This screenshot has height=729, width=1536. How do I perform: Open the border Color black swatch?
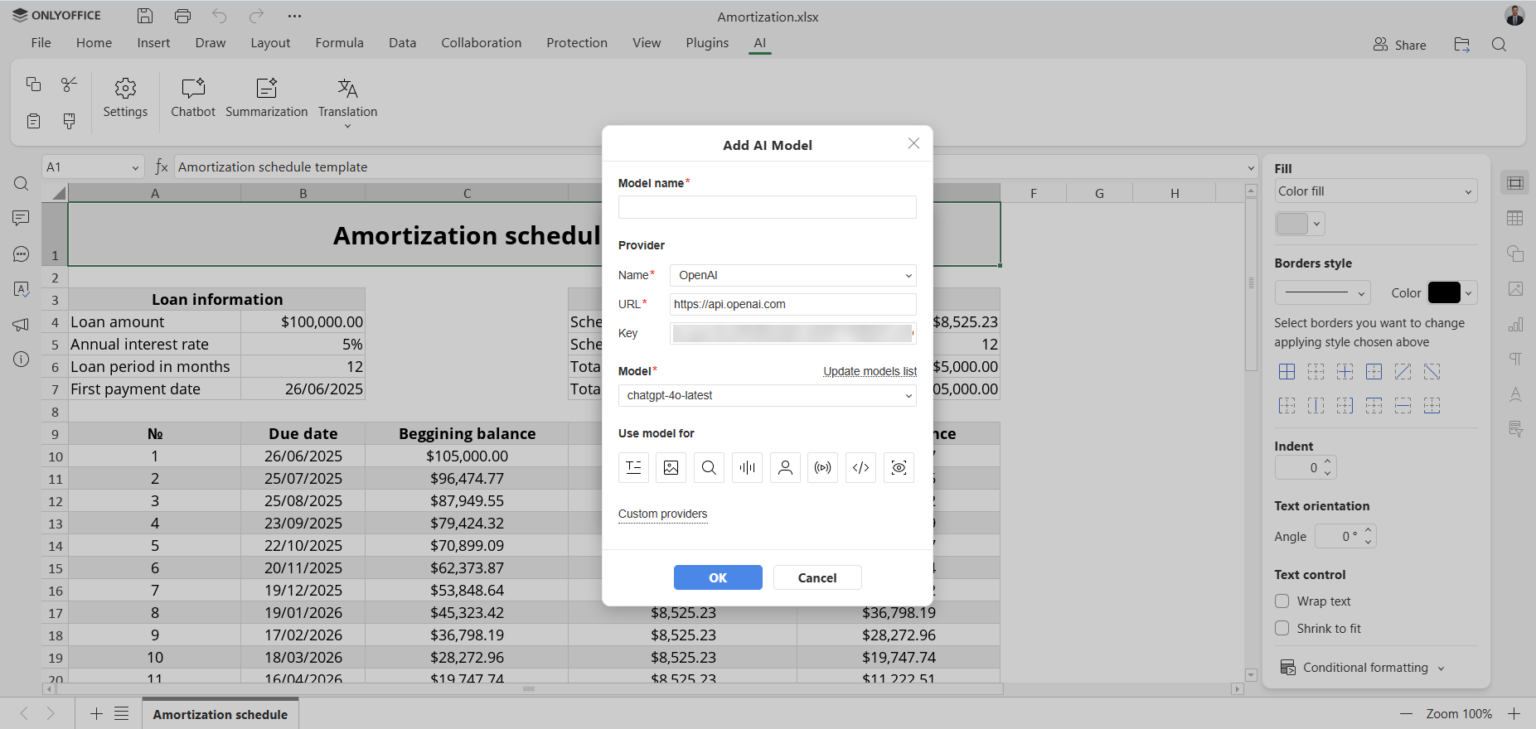tap(1452, 293)
